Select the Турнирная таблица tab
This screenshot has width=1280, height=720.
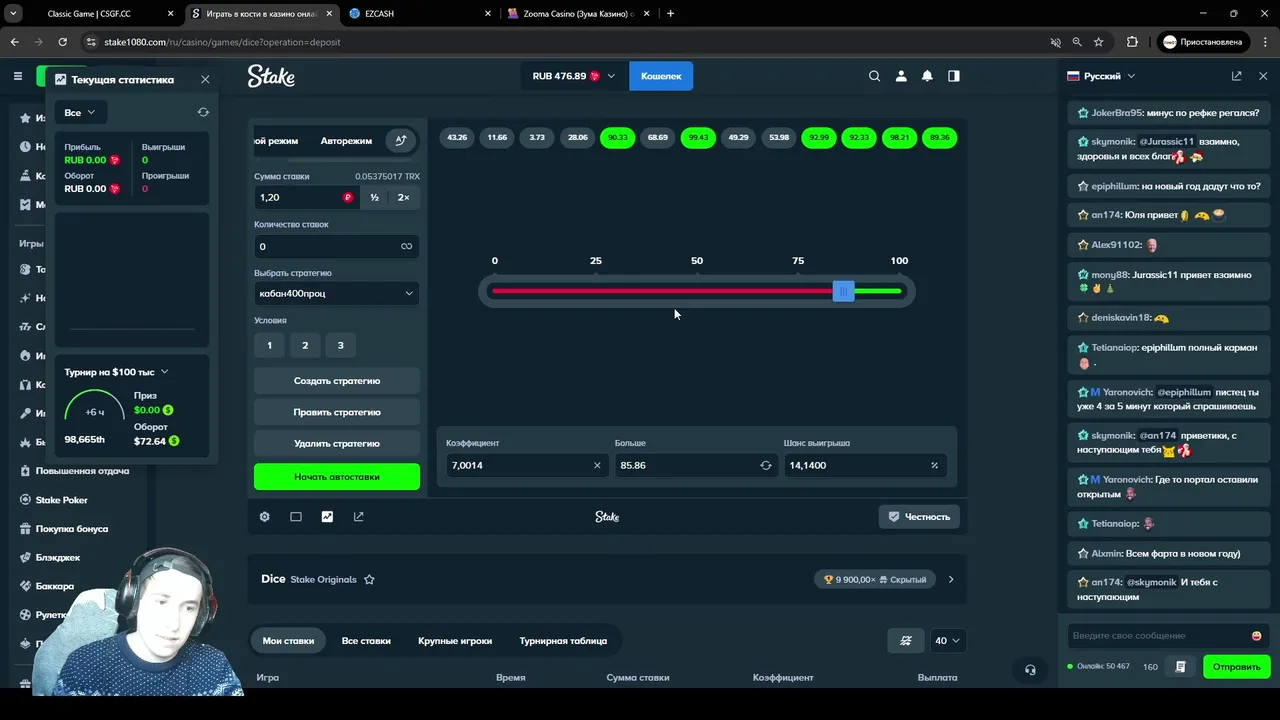click(563, 641)
